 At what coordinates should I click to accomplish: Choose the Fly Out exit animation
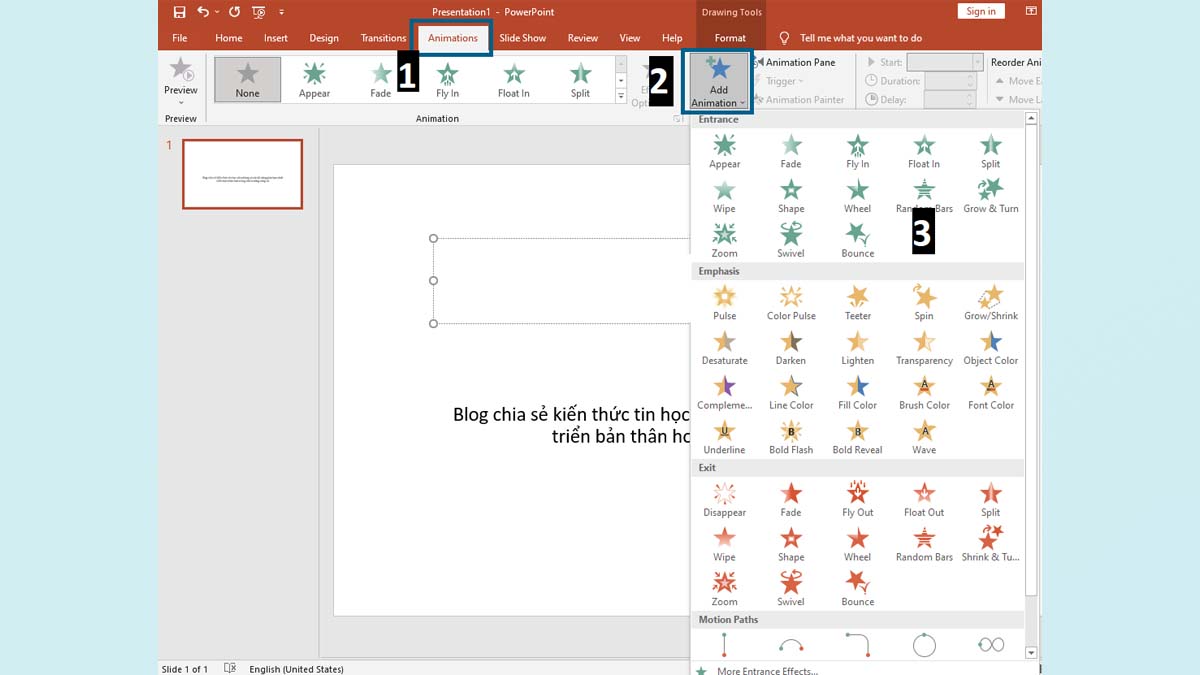[x=857, y=497]
